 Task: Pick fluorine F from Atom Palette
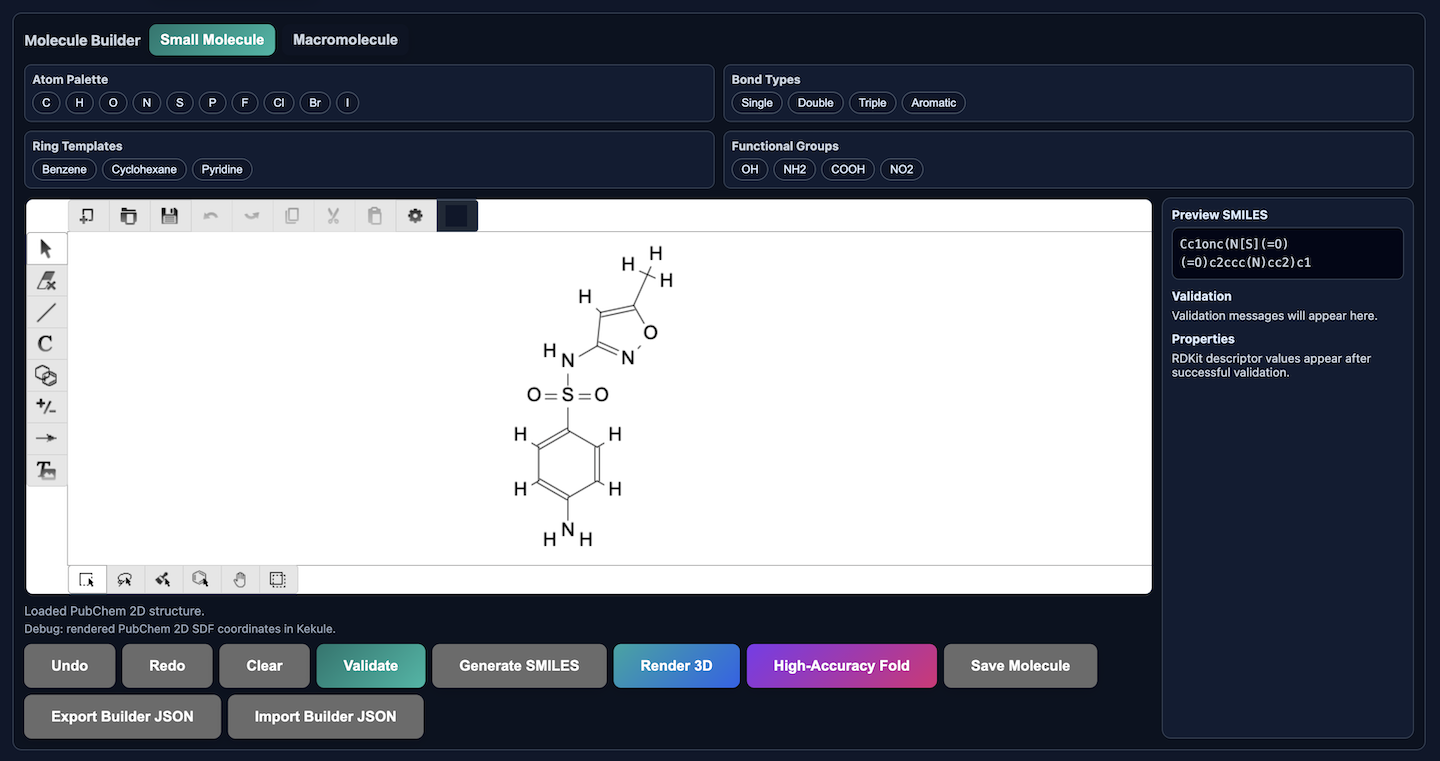pos(245,103)
